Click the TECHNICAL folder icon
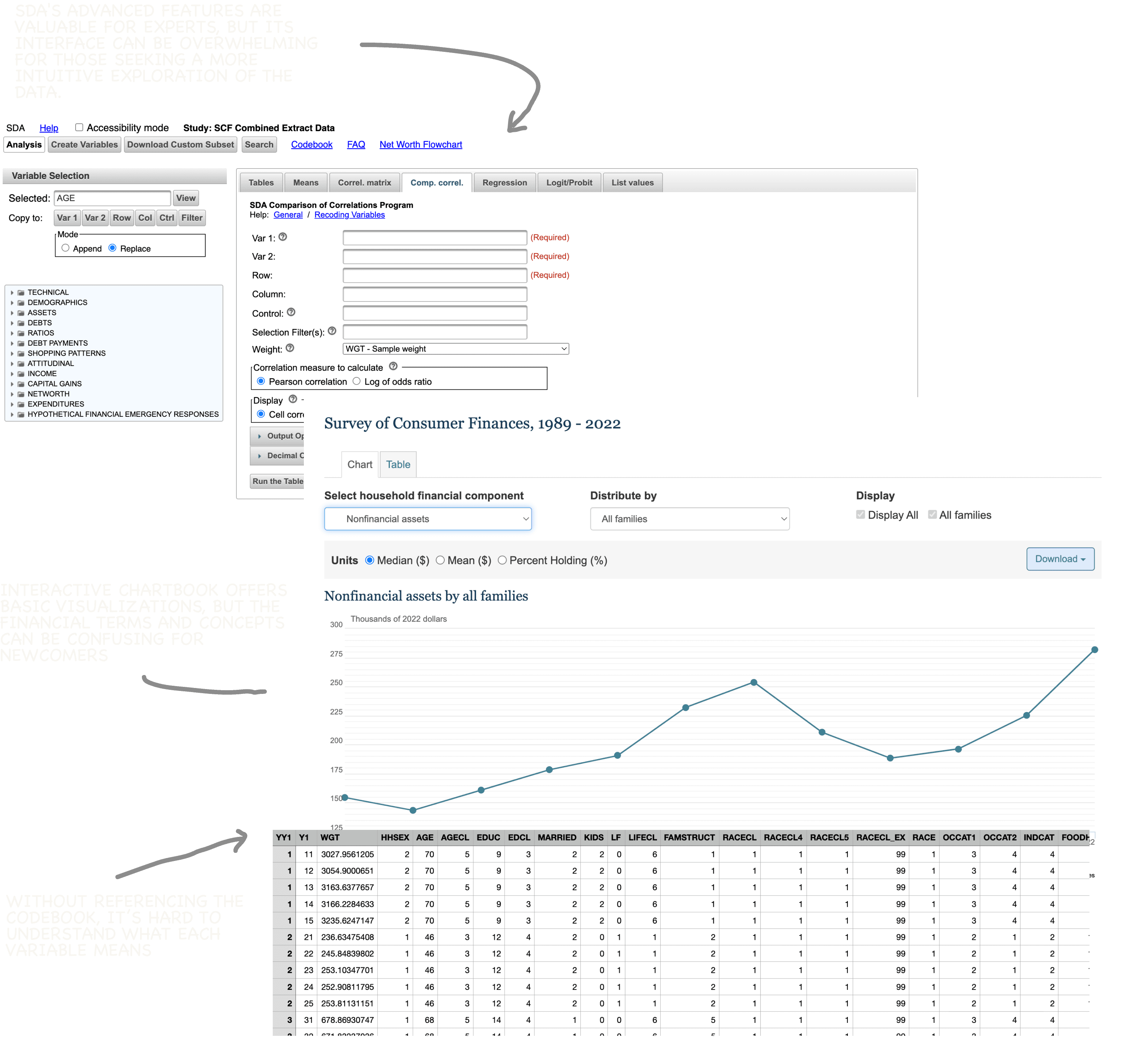 21,293
